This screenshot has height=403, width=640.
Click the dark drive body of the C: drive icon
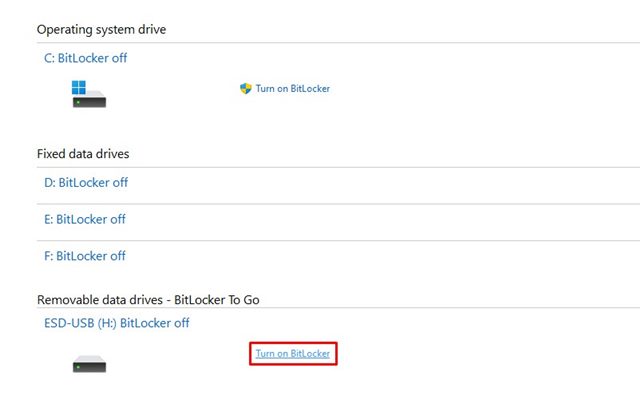tap(89, 102)
